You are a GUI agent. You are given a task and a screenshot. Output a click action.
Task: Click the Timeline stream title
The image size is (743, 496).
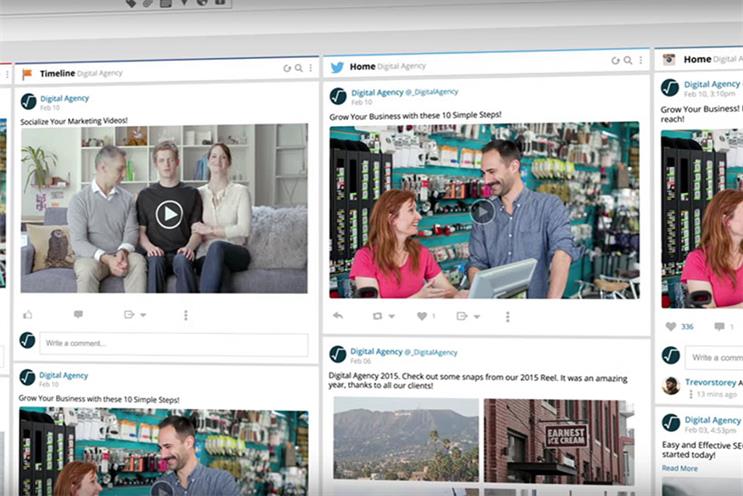[57, 73]
